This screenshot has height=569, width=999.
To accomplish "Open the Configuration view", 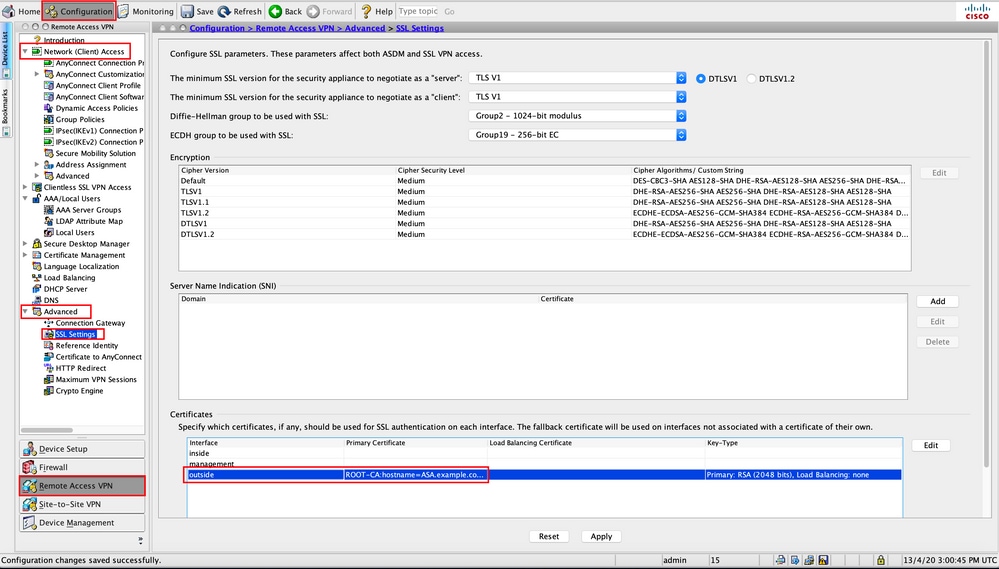I will (x=78, y=11).
